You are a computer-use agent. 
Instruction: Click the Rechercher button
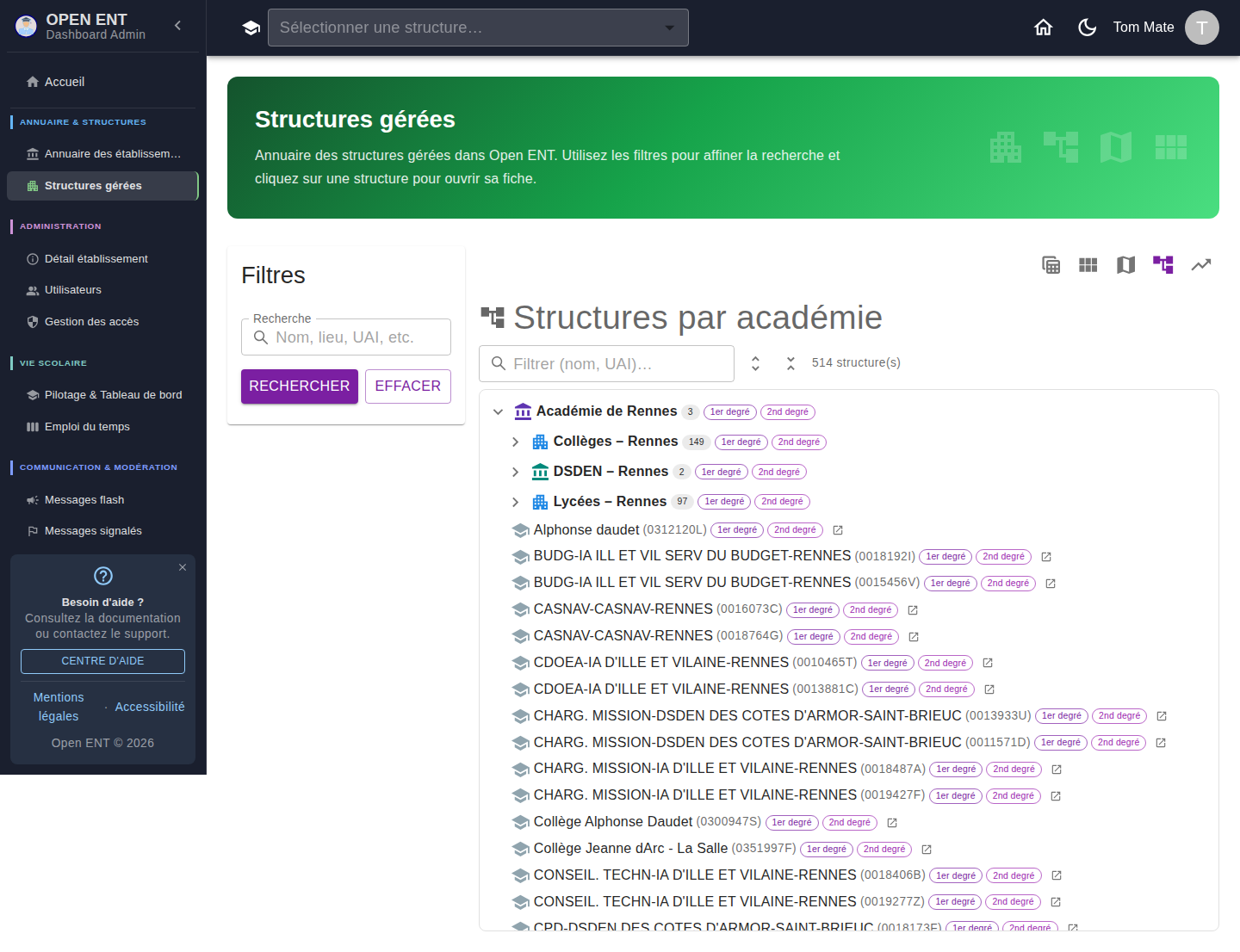(x=300, y=386)
